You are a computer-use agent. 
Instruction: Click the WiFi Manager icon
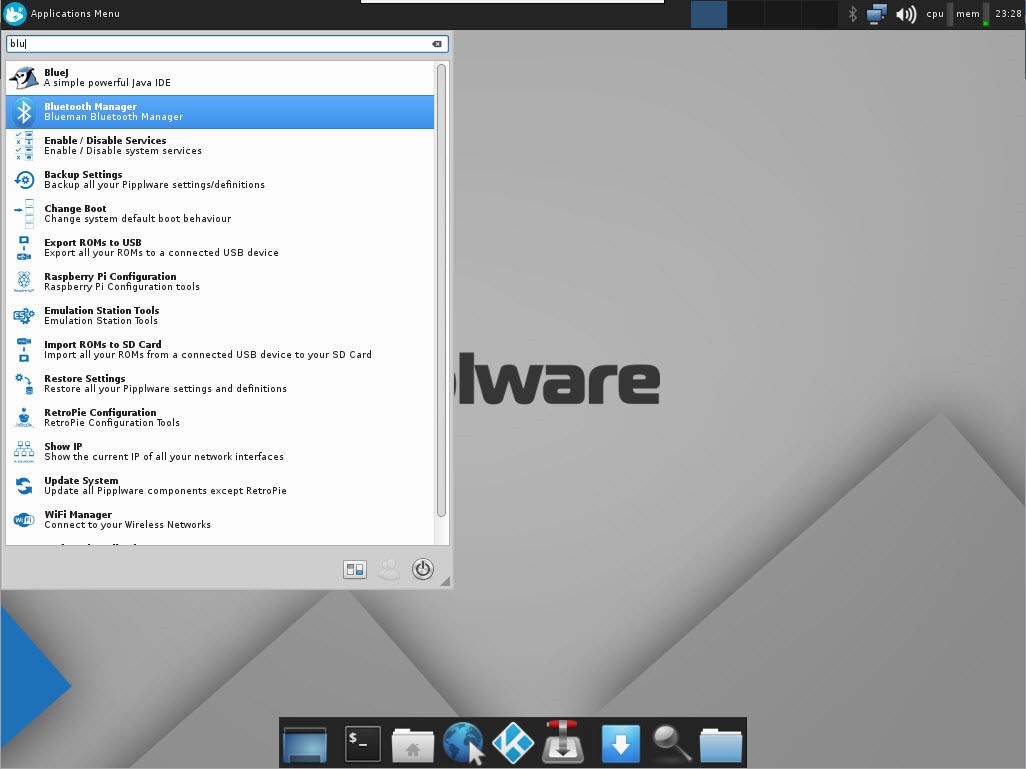[x=24, y=520]
